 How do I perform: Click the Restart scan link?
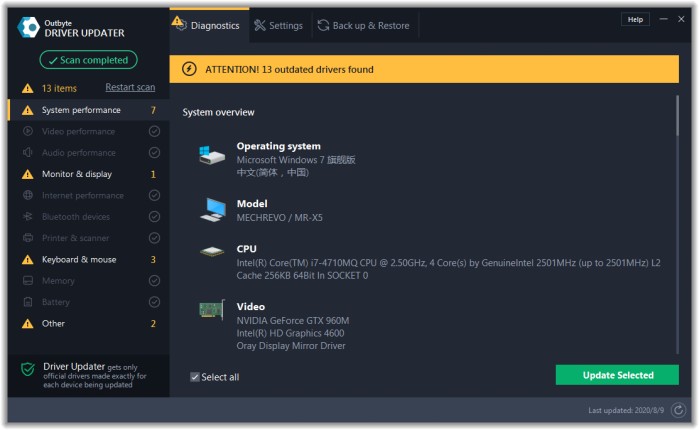(130, 87)
